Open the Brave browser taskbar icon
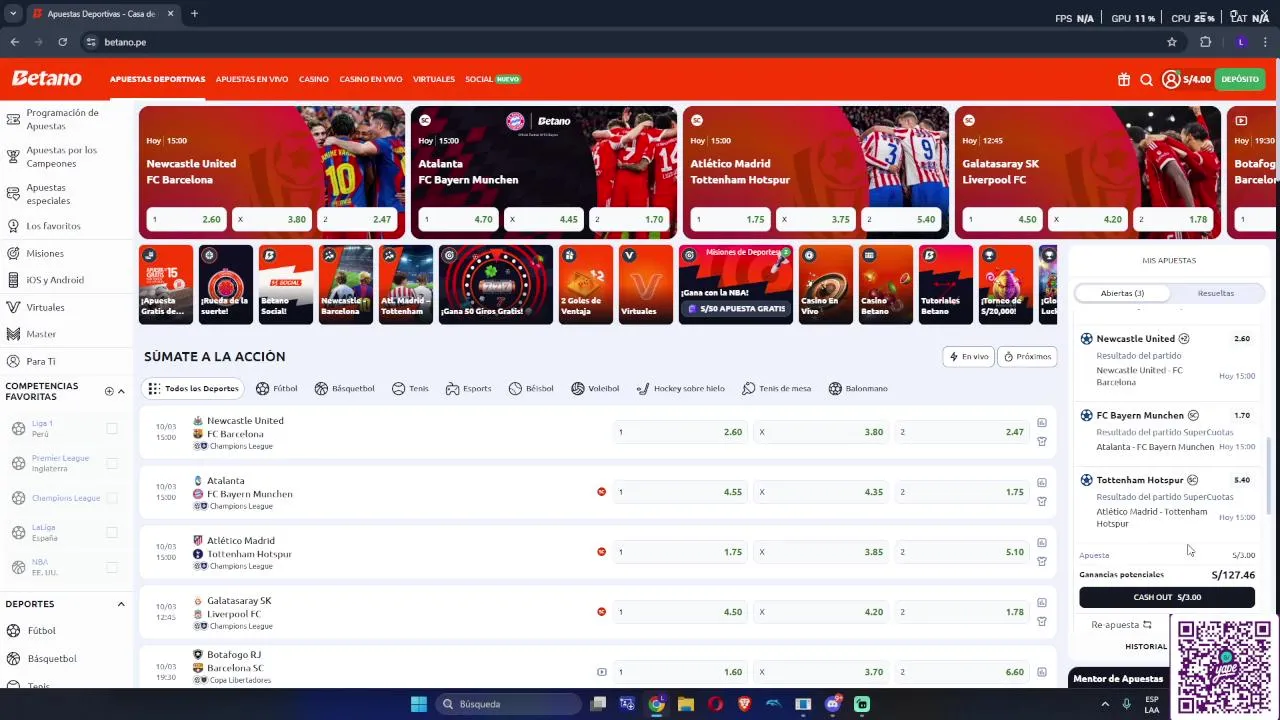This screenshot has height=720, width=1280. pyautogui.click(x=744, y=704)
